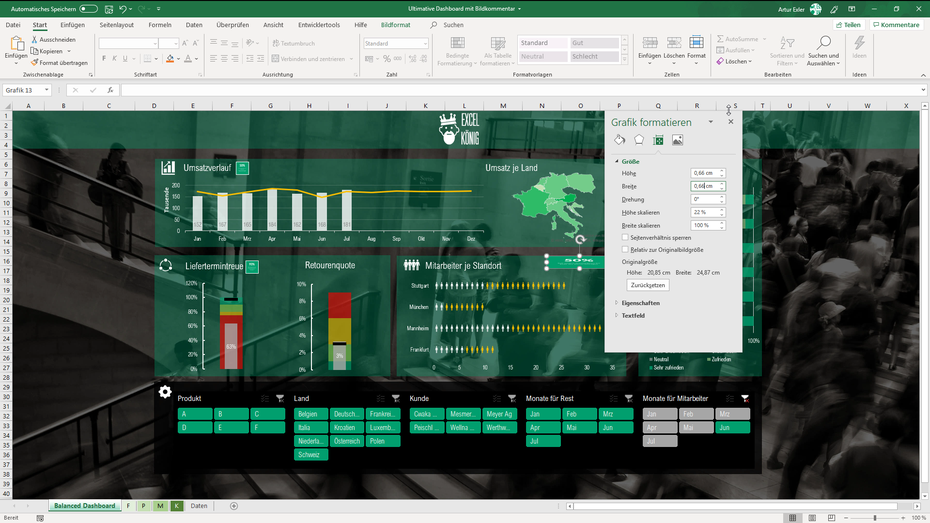This screenshot has width=930, height=523.
Task: Click Suchen und Auswählen magnifier
Action: click(823, 43)
